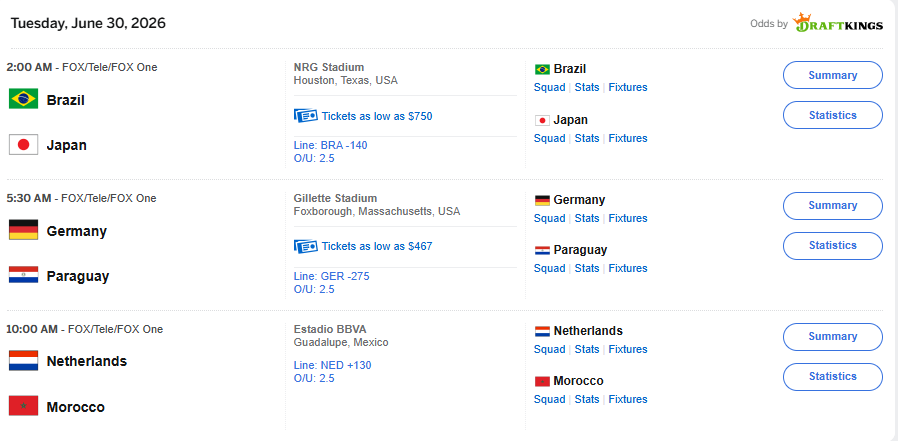898x441 pixels.
Task: Select the Line: GER -275 odds
Action: [332, 276]
